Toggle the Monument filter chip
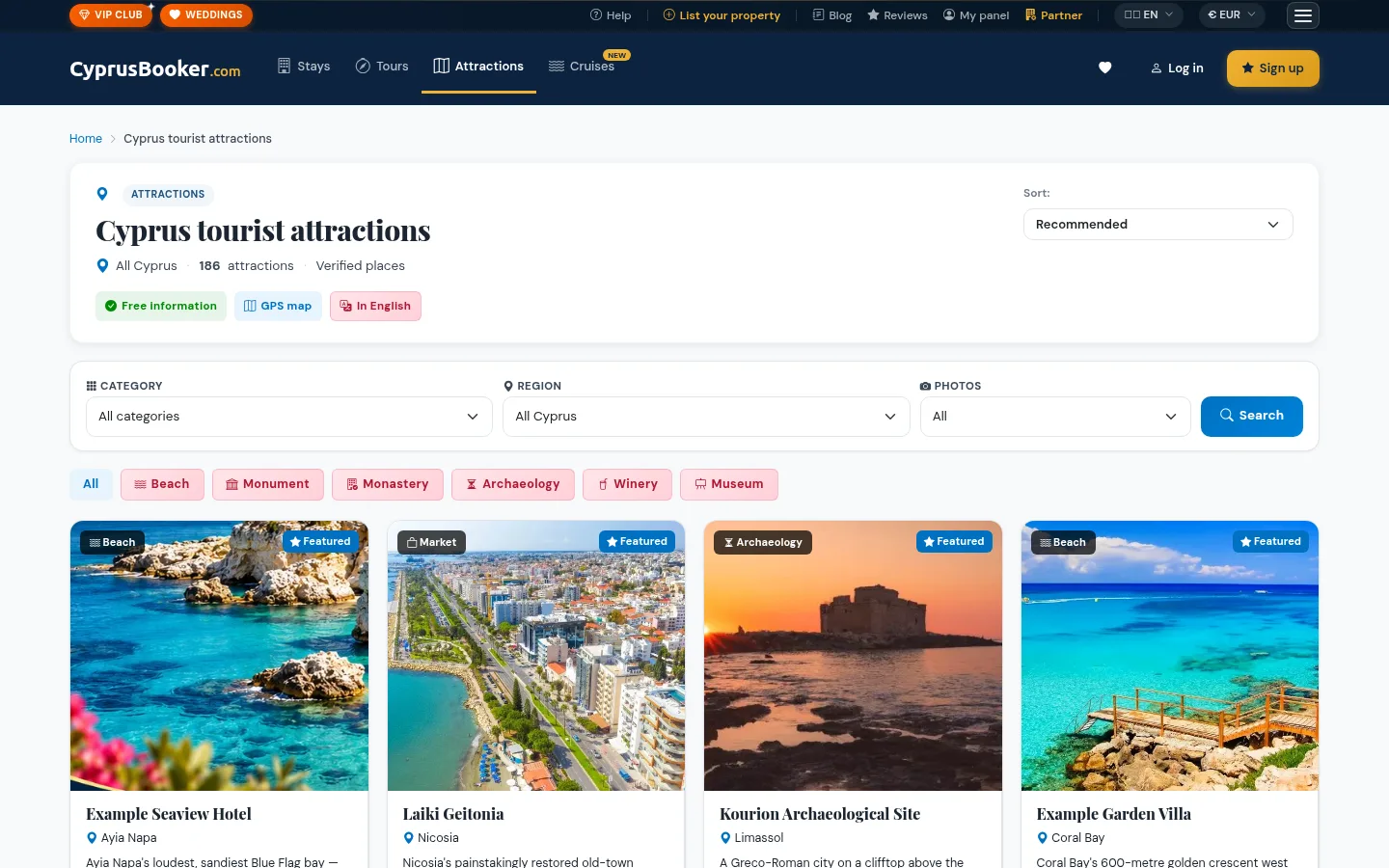The image size is (1389, 868). pyautogui.click(x=268, y=484)
